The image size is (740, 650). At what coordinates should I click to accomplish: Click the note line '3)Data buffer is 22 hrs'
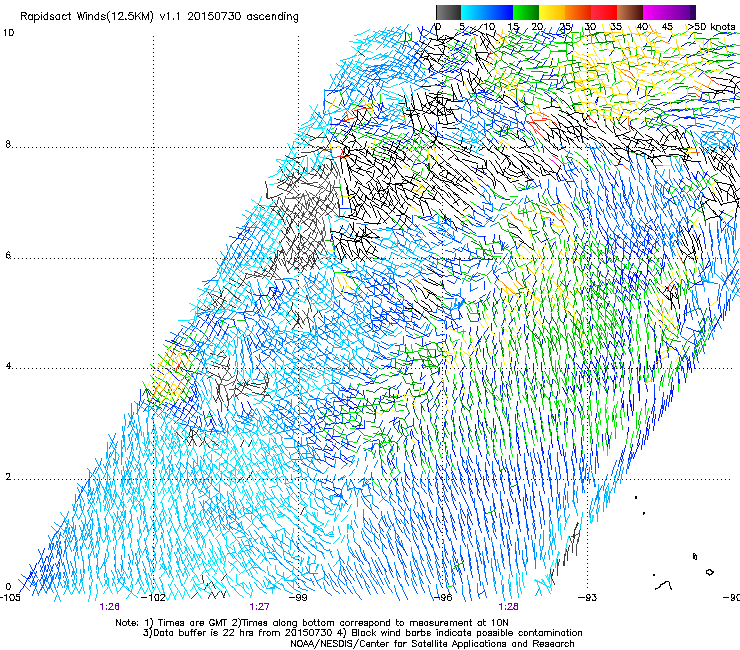[362, 633]
